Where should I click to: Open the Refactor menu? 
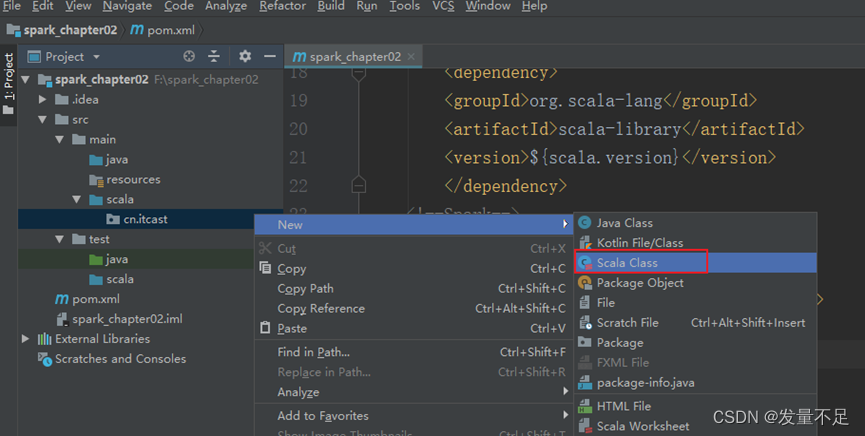click(x=282, y=6)
